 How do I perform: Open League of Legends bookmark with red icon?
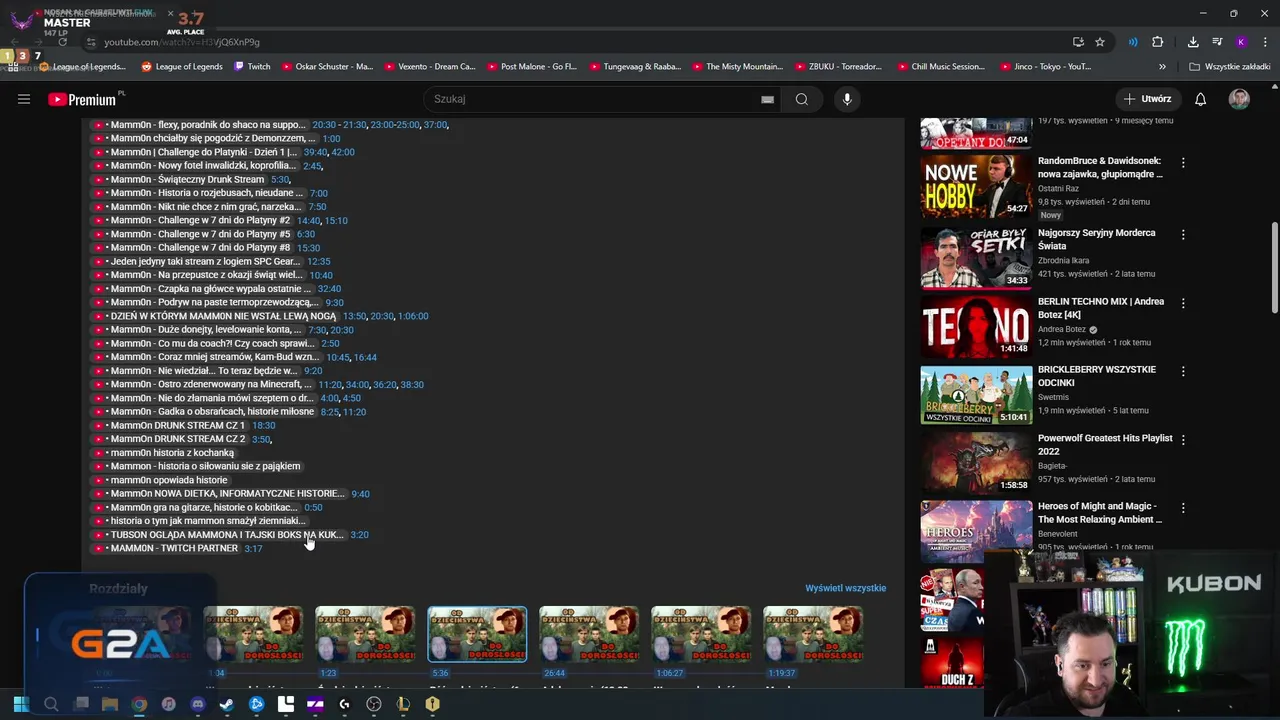tap(182, 67)
